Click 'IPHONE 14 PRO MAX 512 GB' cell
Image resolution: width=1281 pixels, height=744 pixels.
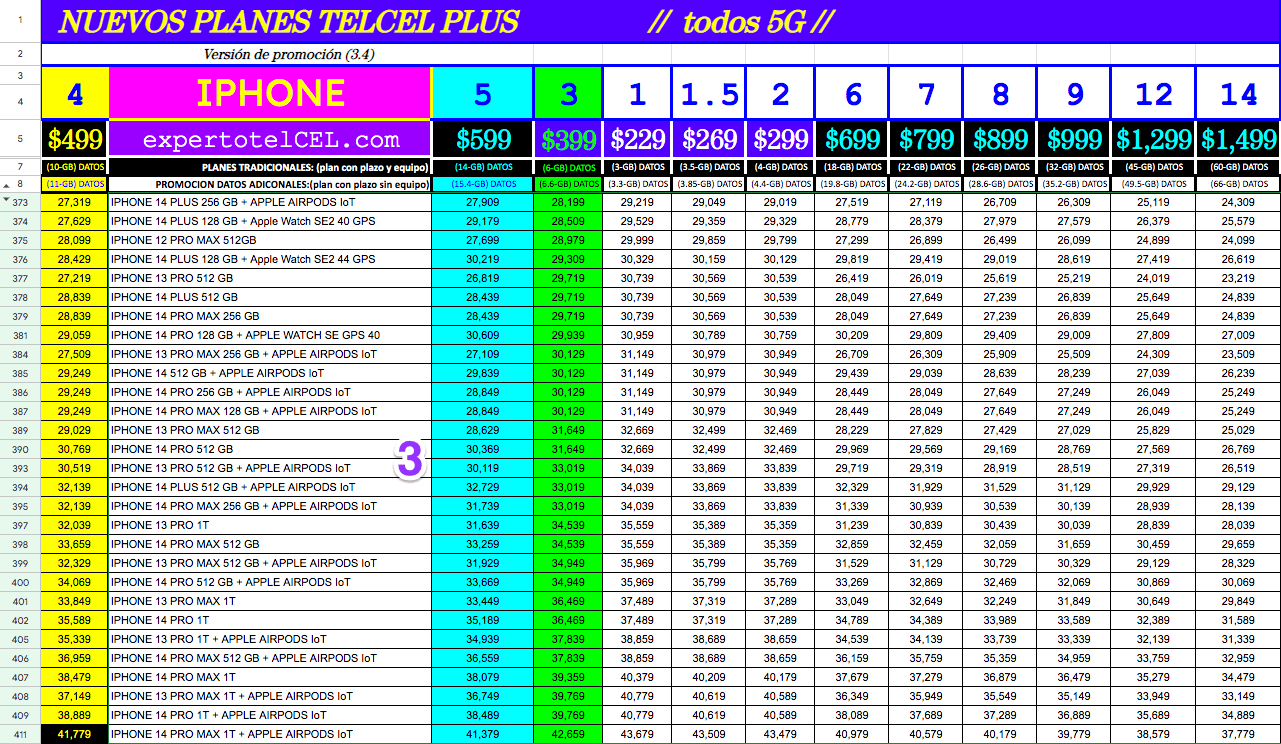click(x=270, y=544)
